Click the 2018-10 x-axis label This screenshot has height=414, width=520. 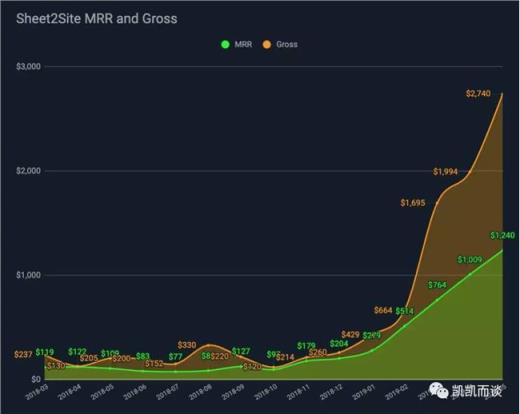coord(265,392)
